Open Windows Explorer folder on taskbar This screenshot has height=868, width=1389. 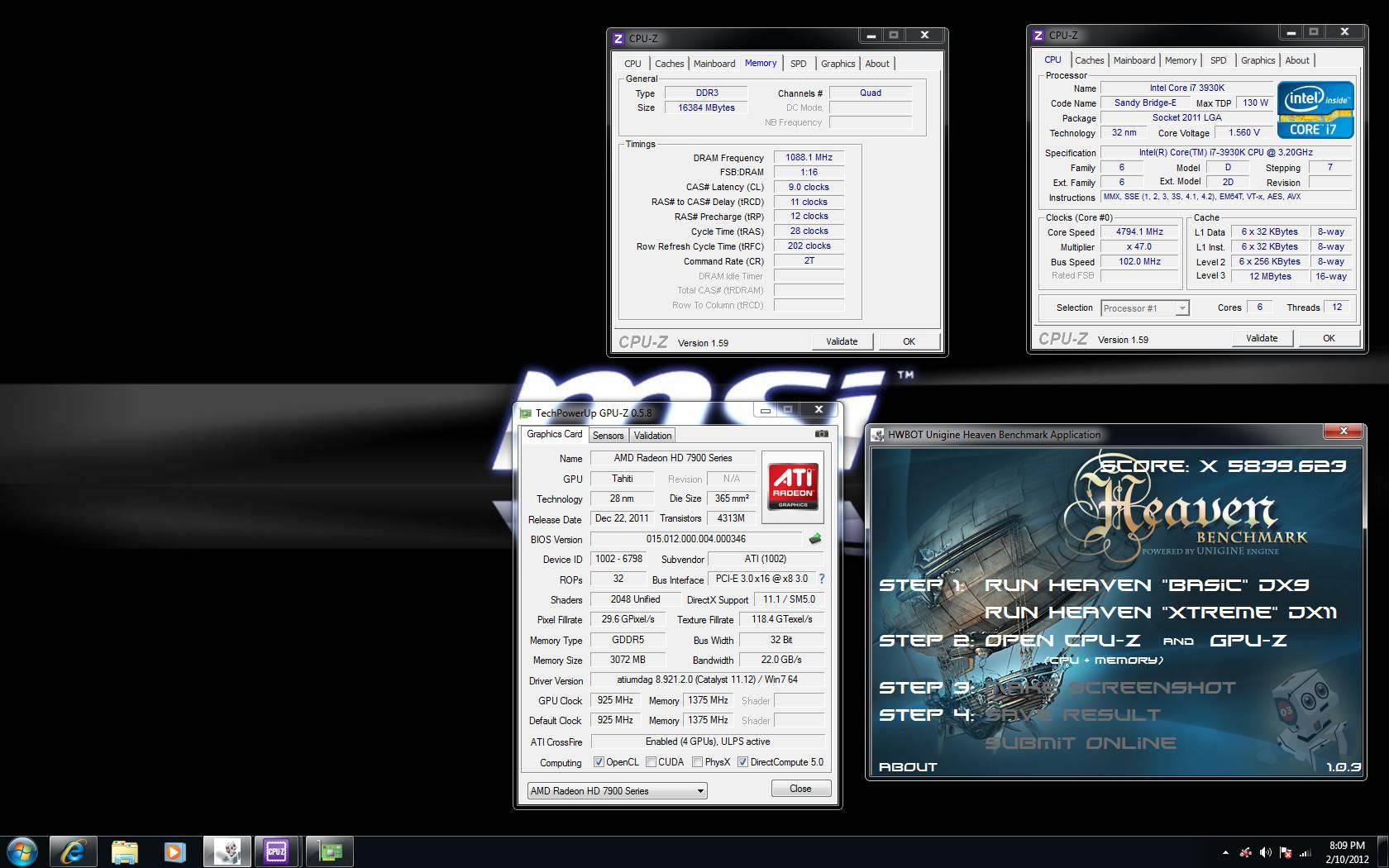point(124,851)
